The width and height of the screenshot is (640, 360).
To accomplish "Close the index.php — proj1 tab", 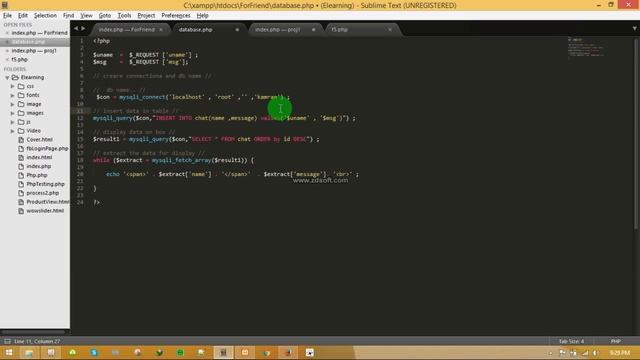I will click(x=313, y=29).
